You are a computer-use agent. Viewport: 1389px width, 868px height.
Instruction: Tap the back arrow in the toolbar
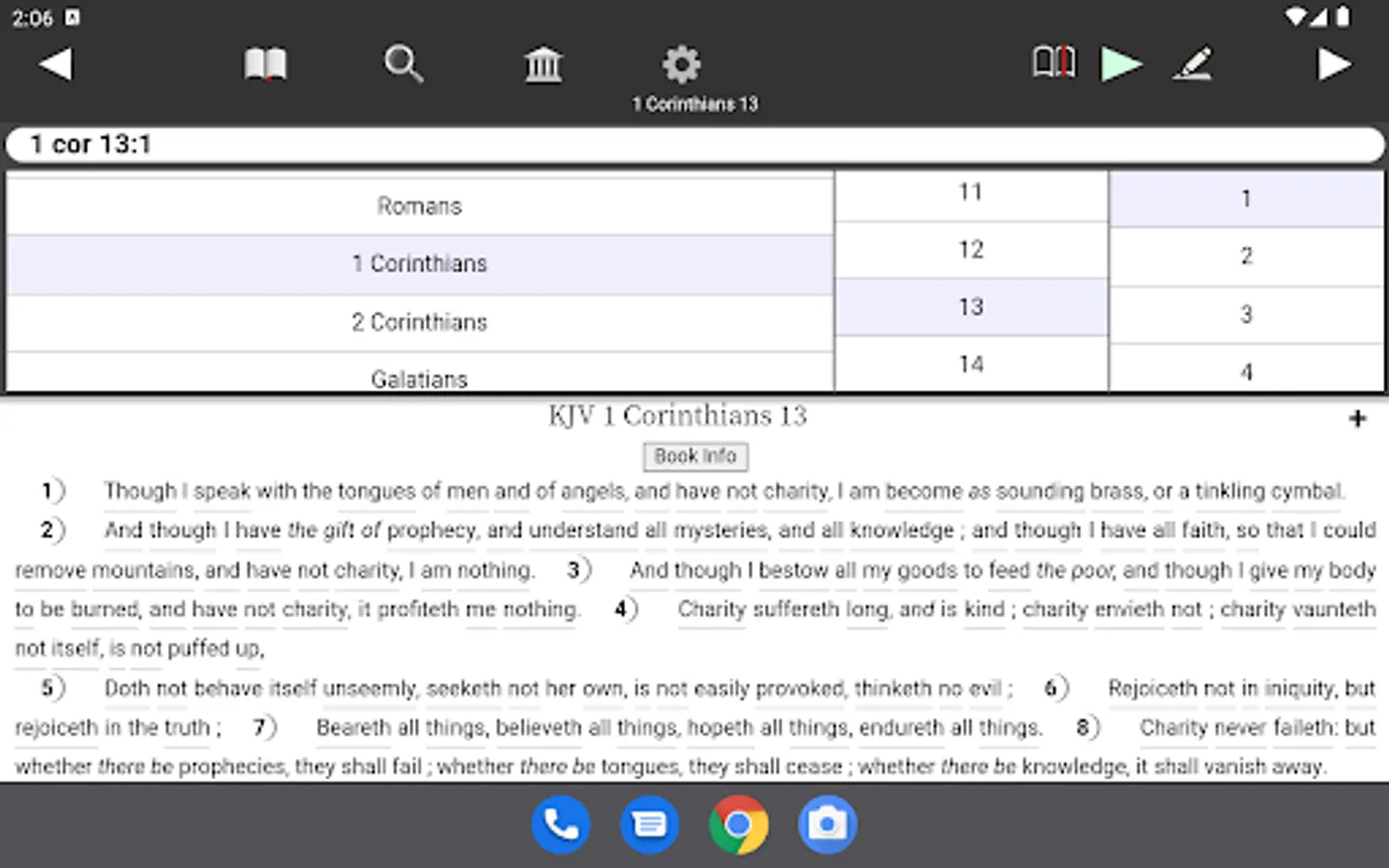click(56, 65)
